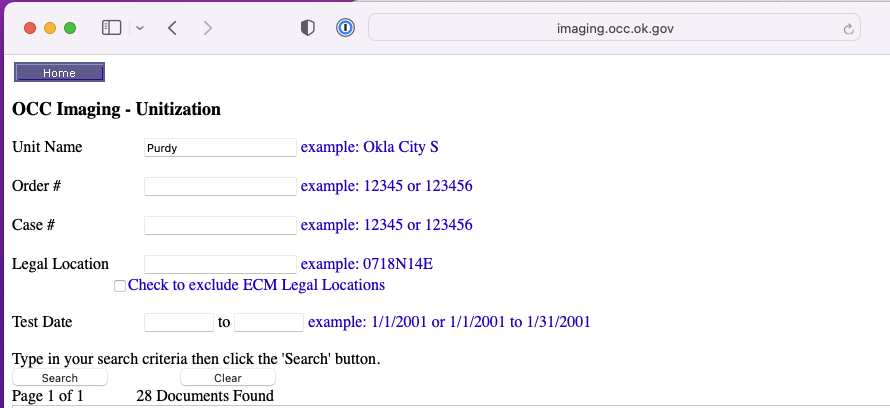Open the 1Password extension icon

point(345,27)
